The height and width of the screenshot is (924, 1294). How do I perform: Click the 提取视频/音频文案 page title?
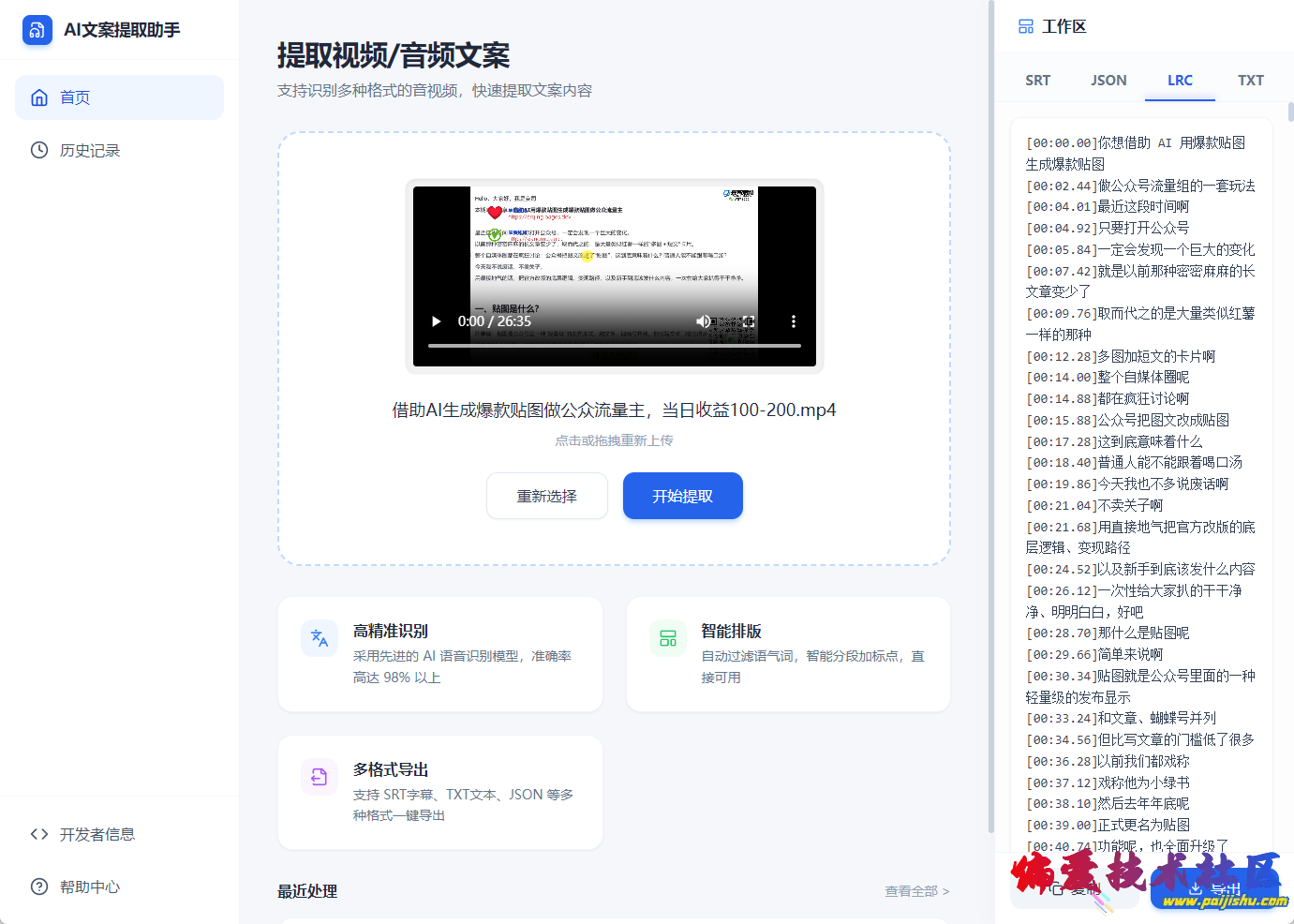[x=394, y=55]
